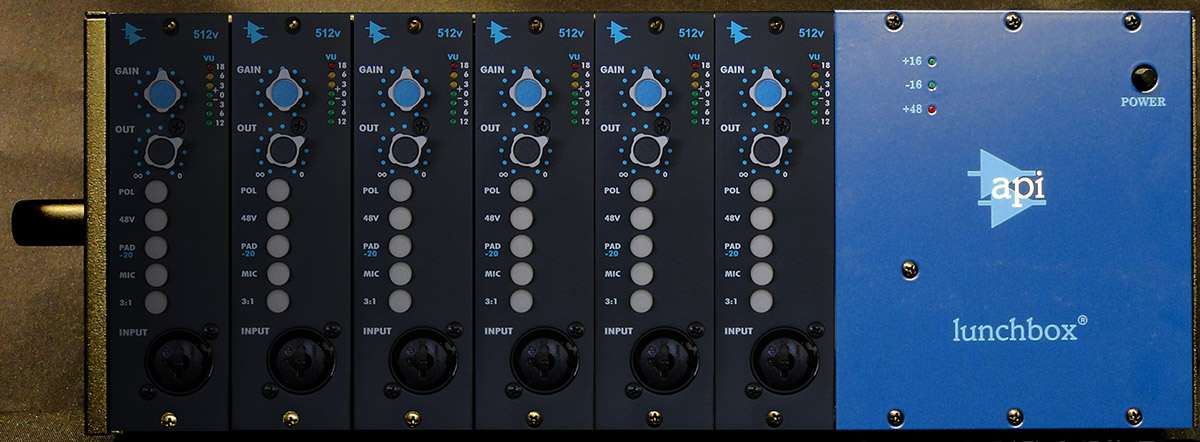The width and height of the screenshot is (1200, 442).
Task: Adjust GAIN knob on third 512v module
Action: coord(404,93)
